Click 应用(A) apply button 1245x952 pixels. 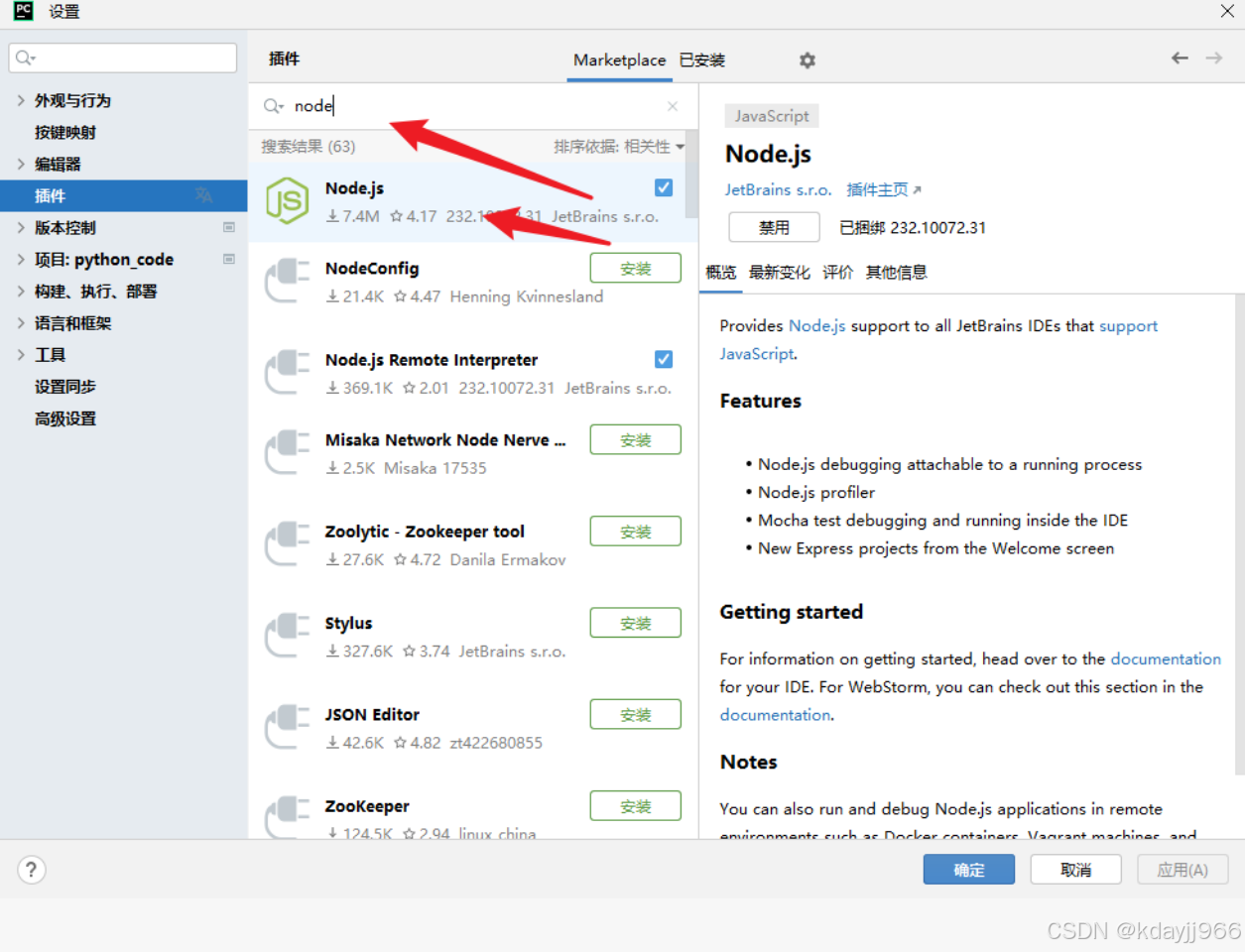coord(1183,870)
